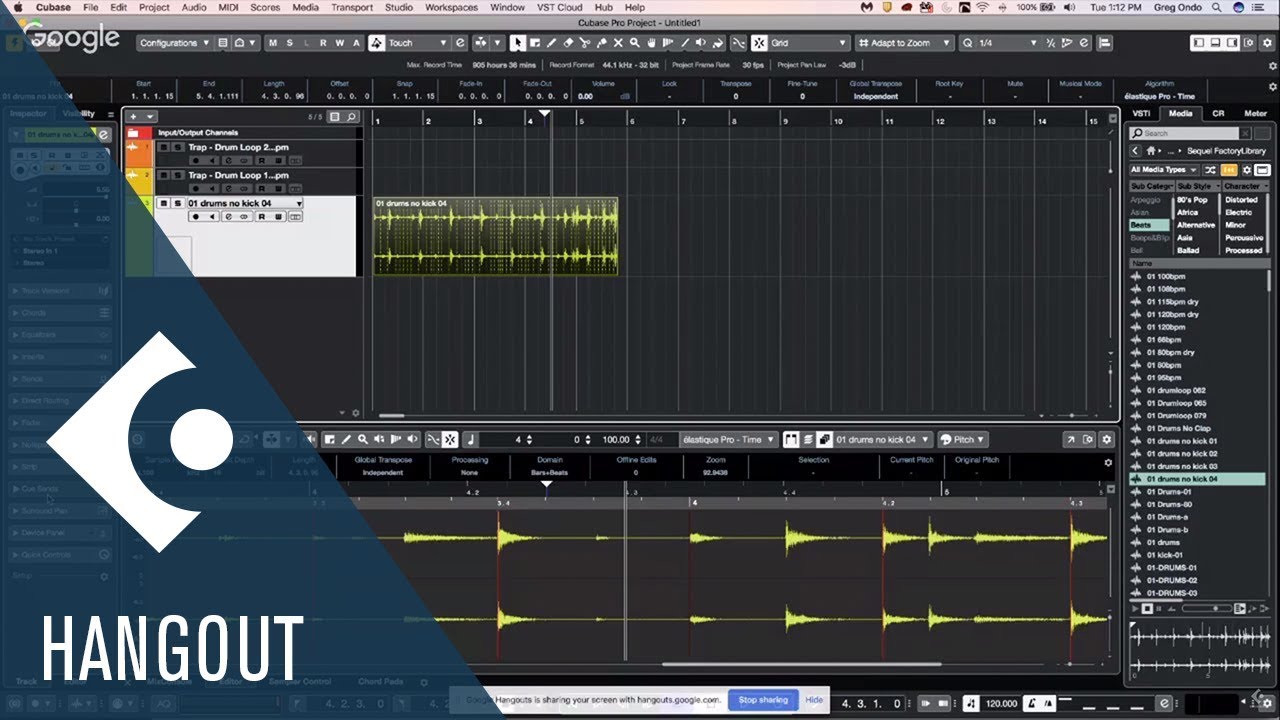Select the Split scissors tool

(x=585, y=43)
